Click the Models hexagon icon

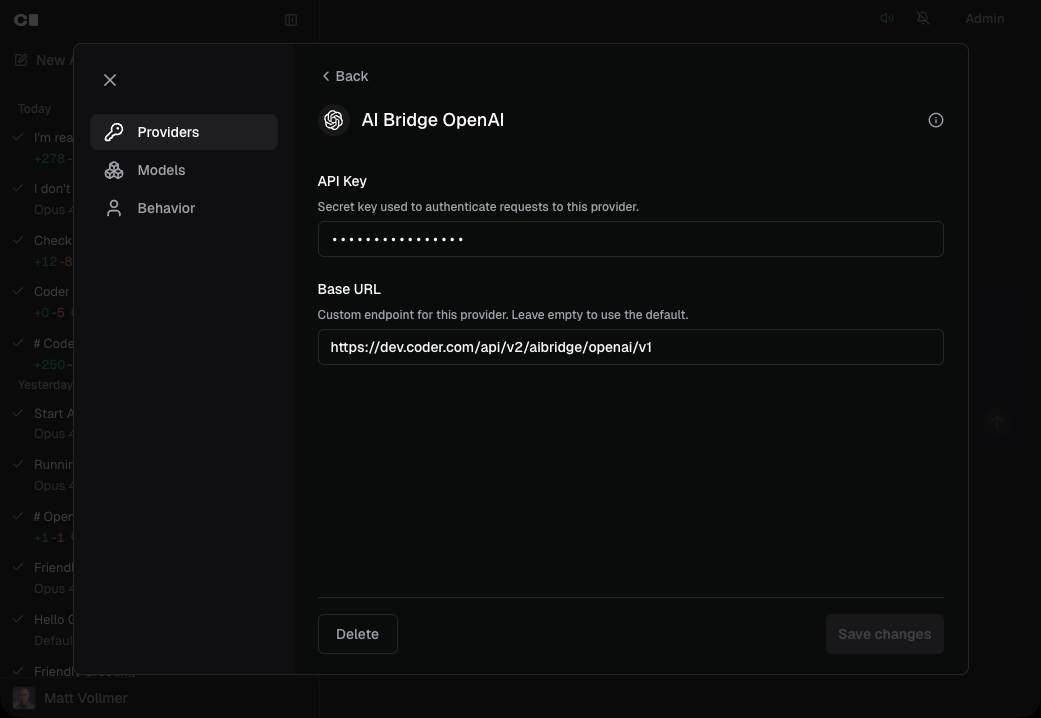pos(114,170)
